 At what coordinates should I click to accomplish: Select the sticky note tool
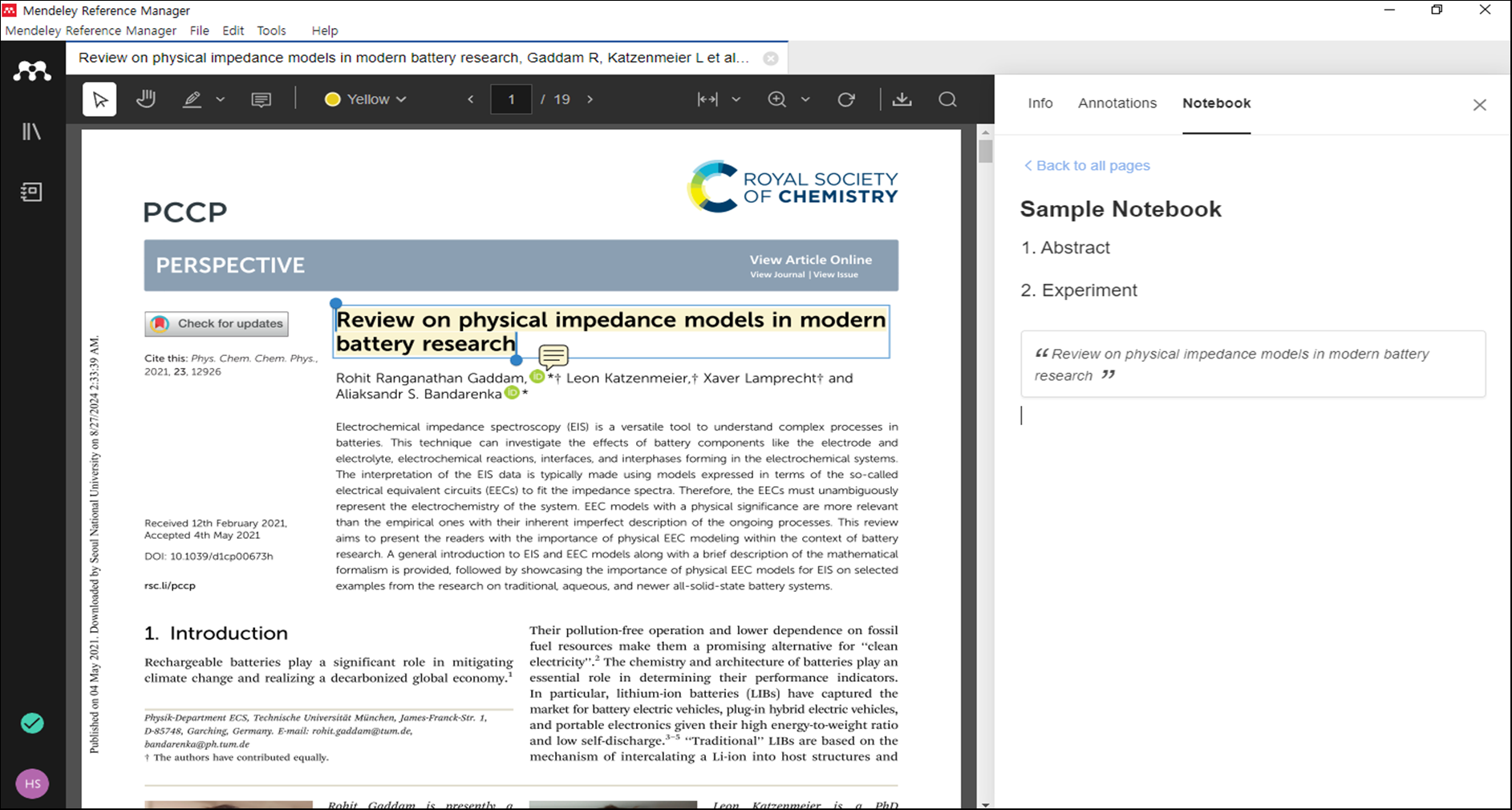click(261, 99)
